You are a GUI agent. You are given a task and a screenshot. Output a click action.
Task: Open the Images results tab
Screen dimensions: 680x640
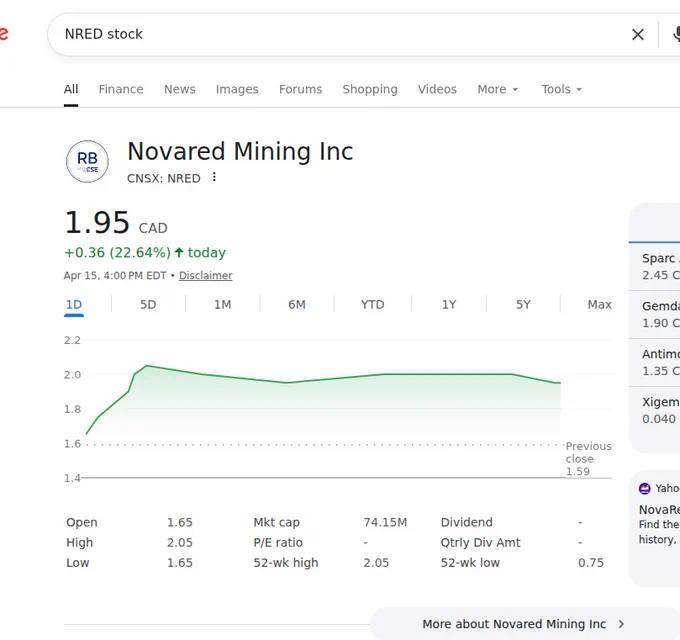pyautogui.click(x=237, y=89)
